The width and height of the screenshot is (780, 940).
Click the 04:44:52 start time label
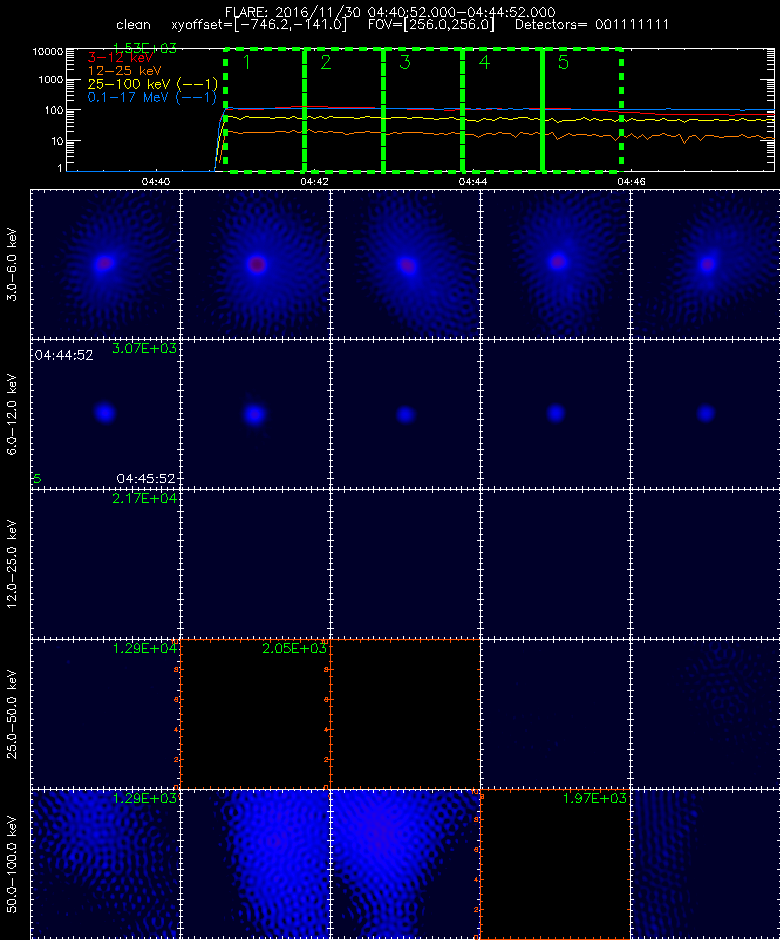(x=64, y=355)
